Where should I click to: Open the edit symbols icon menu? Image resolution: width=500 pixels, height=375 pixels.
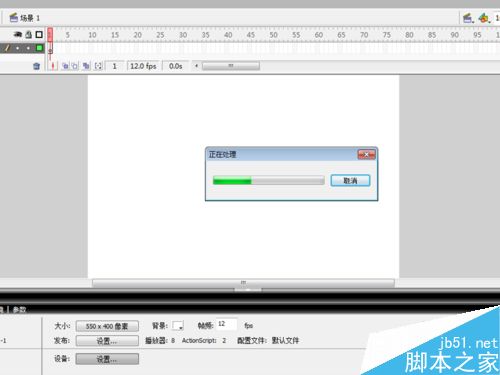pos(484,18)
